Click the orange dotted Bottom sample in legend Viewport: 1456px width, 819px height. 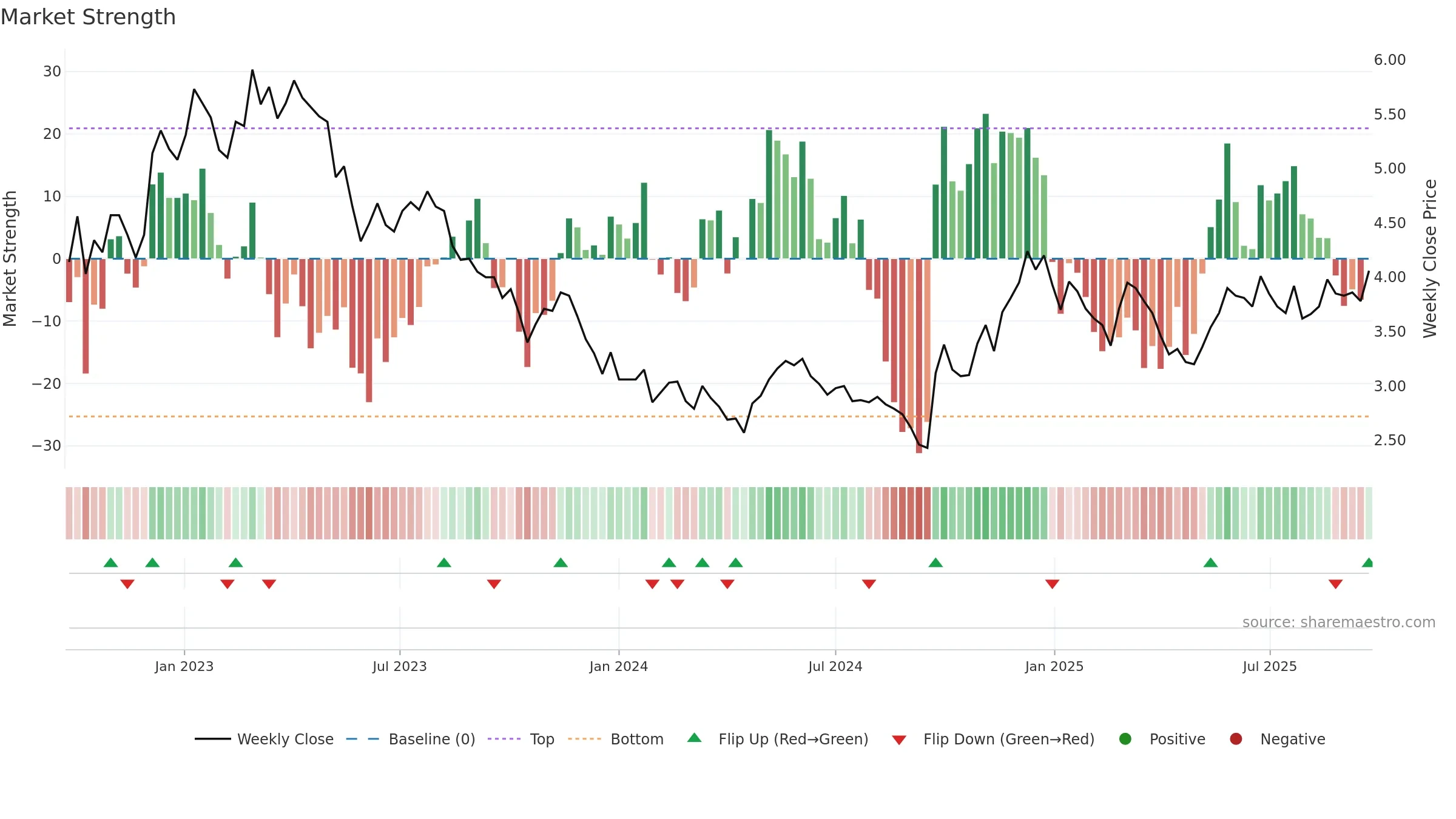point(584,739)
